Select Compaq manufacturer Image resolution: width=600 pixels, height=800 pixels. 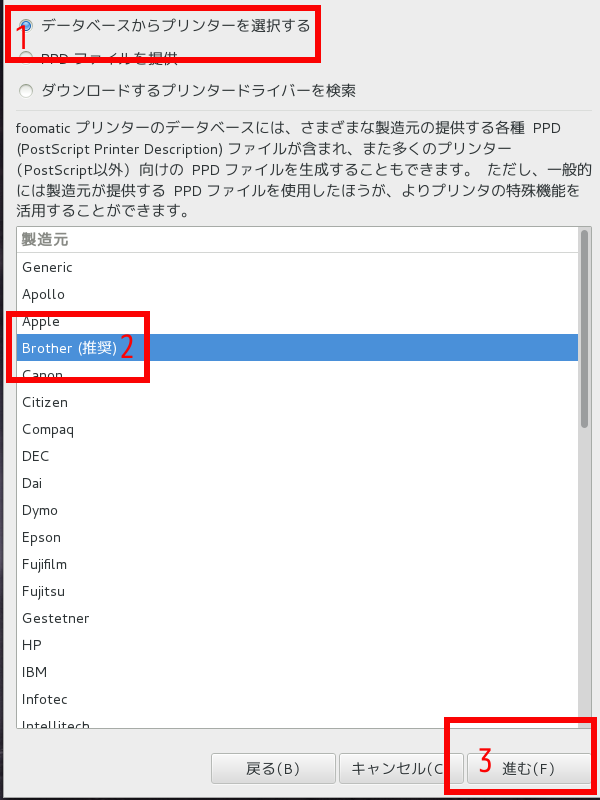tap(48, 429)
